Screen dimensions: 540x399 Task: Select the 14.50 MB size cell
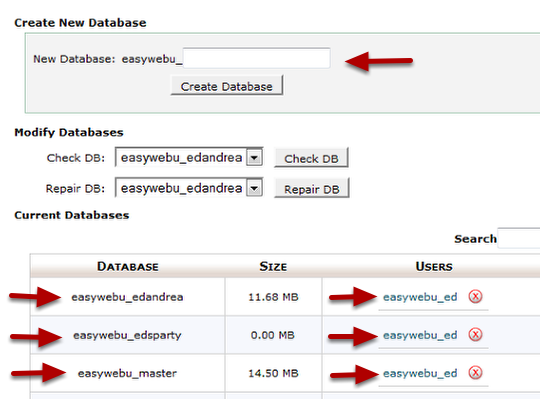(273, 373)
